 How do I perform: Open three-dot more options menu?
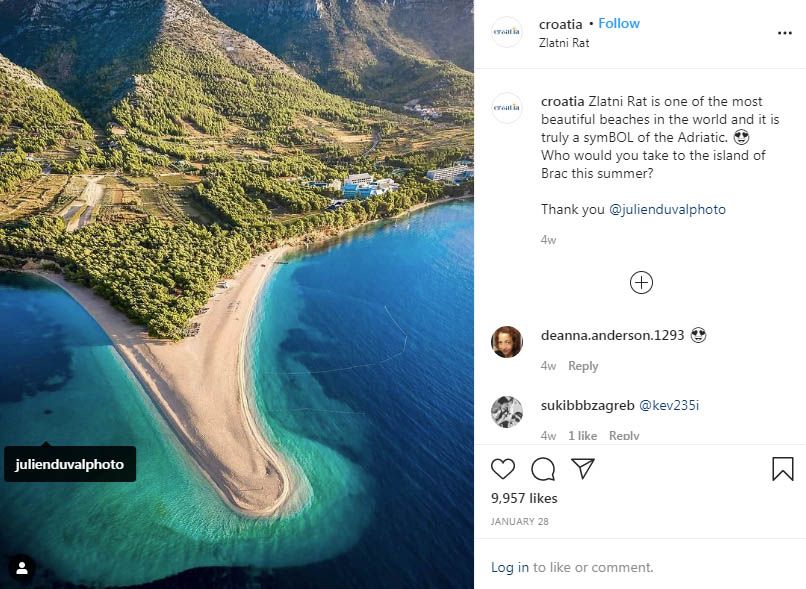(x=784, y=32)
